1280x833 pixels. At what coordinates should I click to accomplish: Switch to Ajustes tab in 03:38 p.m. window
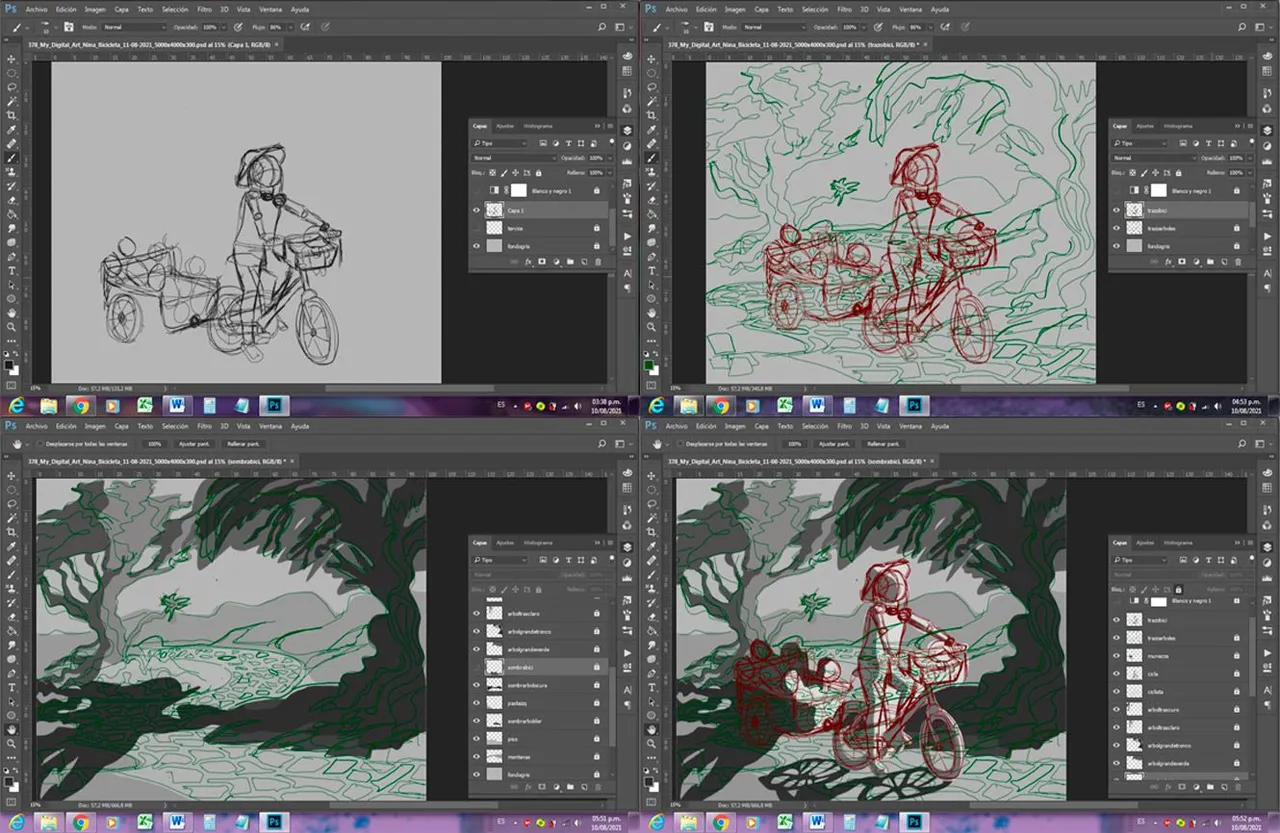coord(505,126)
